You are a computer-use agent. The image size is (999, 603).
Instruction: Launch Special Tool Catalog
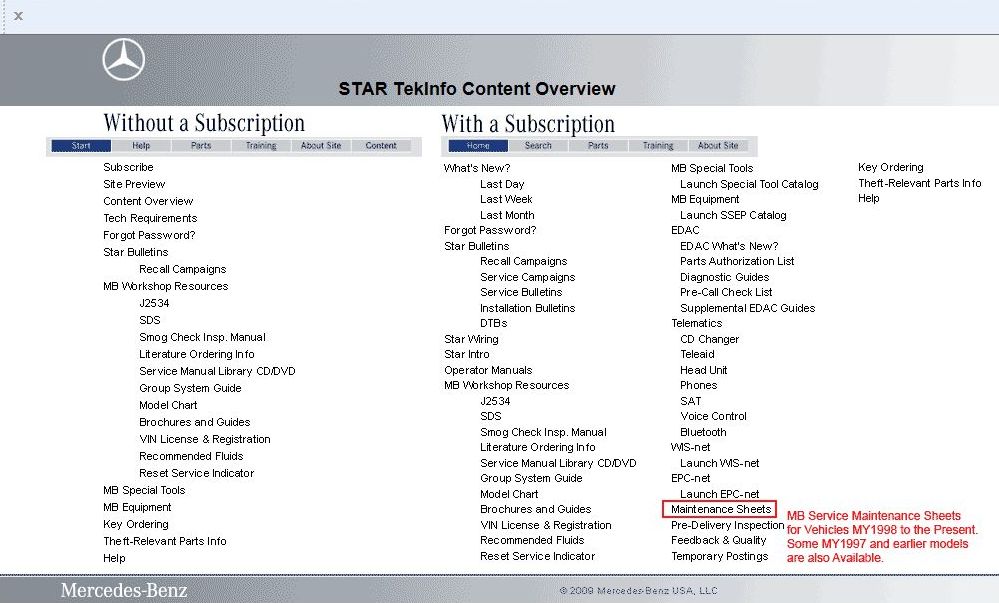tap(749, 184)
